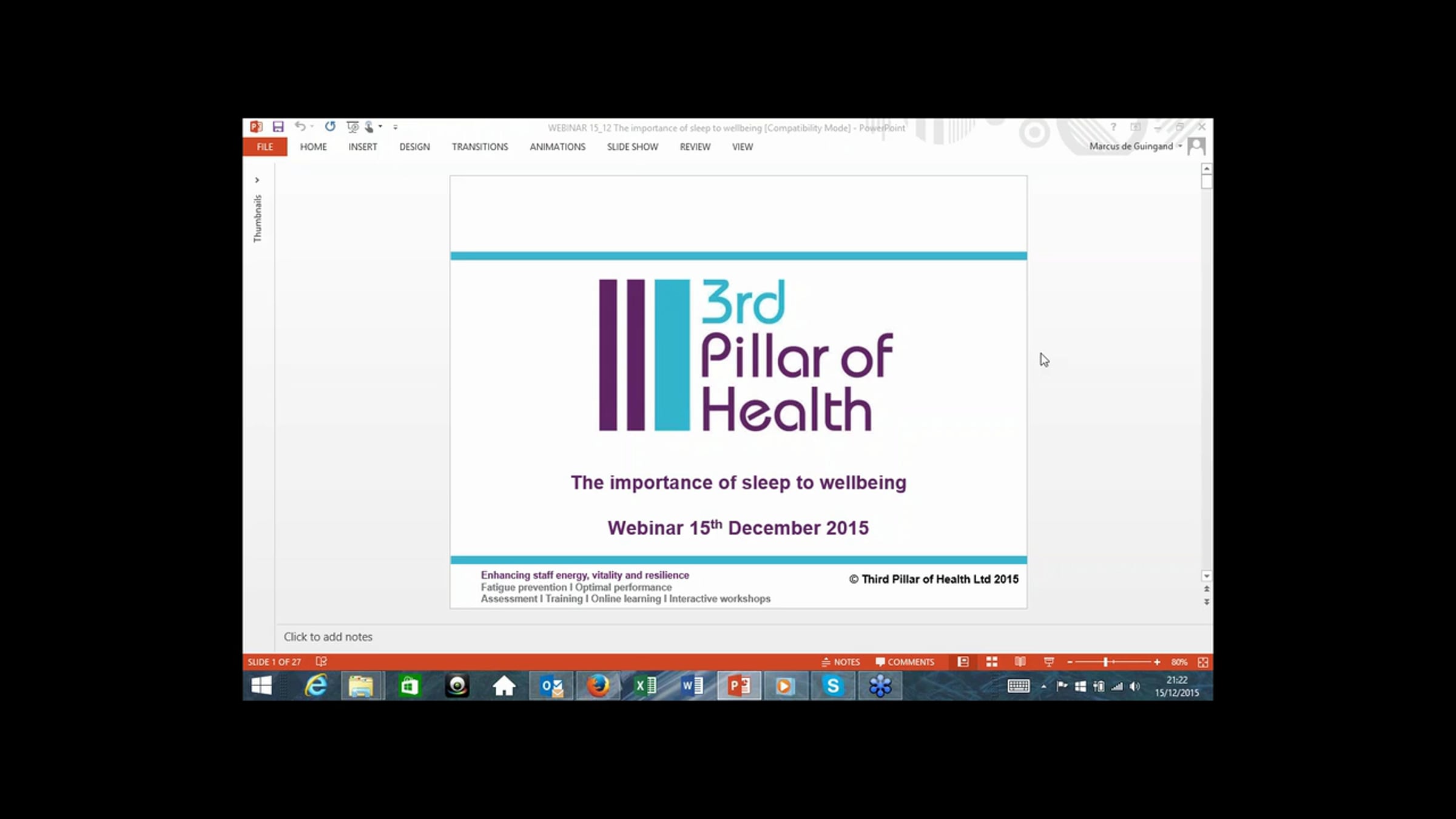Open Skype from taskbar
The height and width of the screenshot is (819, 1456).
point(833,686)
